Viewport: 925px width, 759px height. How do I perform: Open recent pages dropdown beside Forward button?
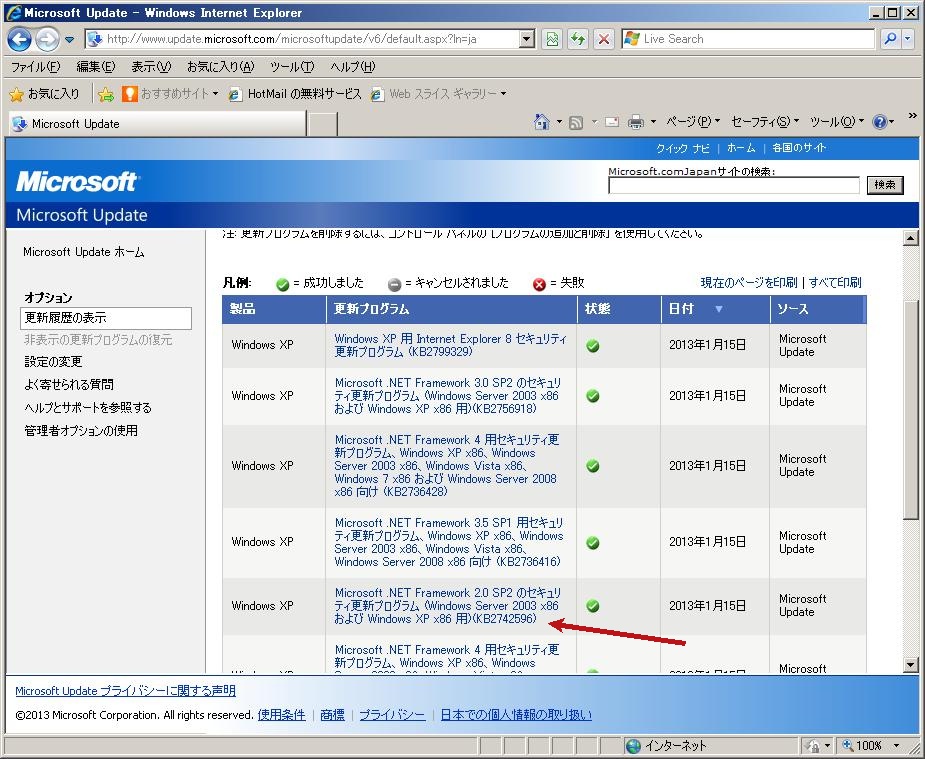coord(70,40)
